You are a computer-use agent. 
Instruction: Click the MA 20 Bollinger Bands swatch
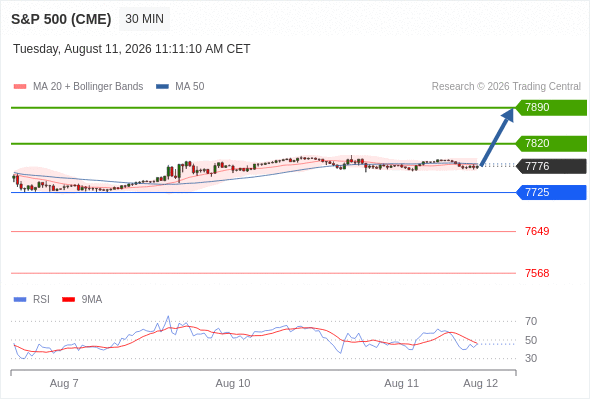pyautogui.click(x=20, y=87)
